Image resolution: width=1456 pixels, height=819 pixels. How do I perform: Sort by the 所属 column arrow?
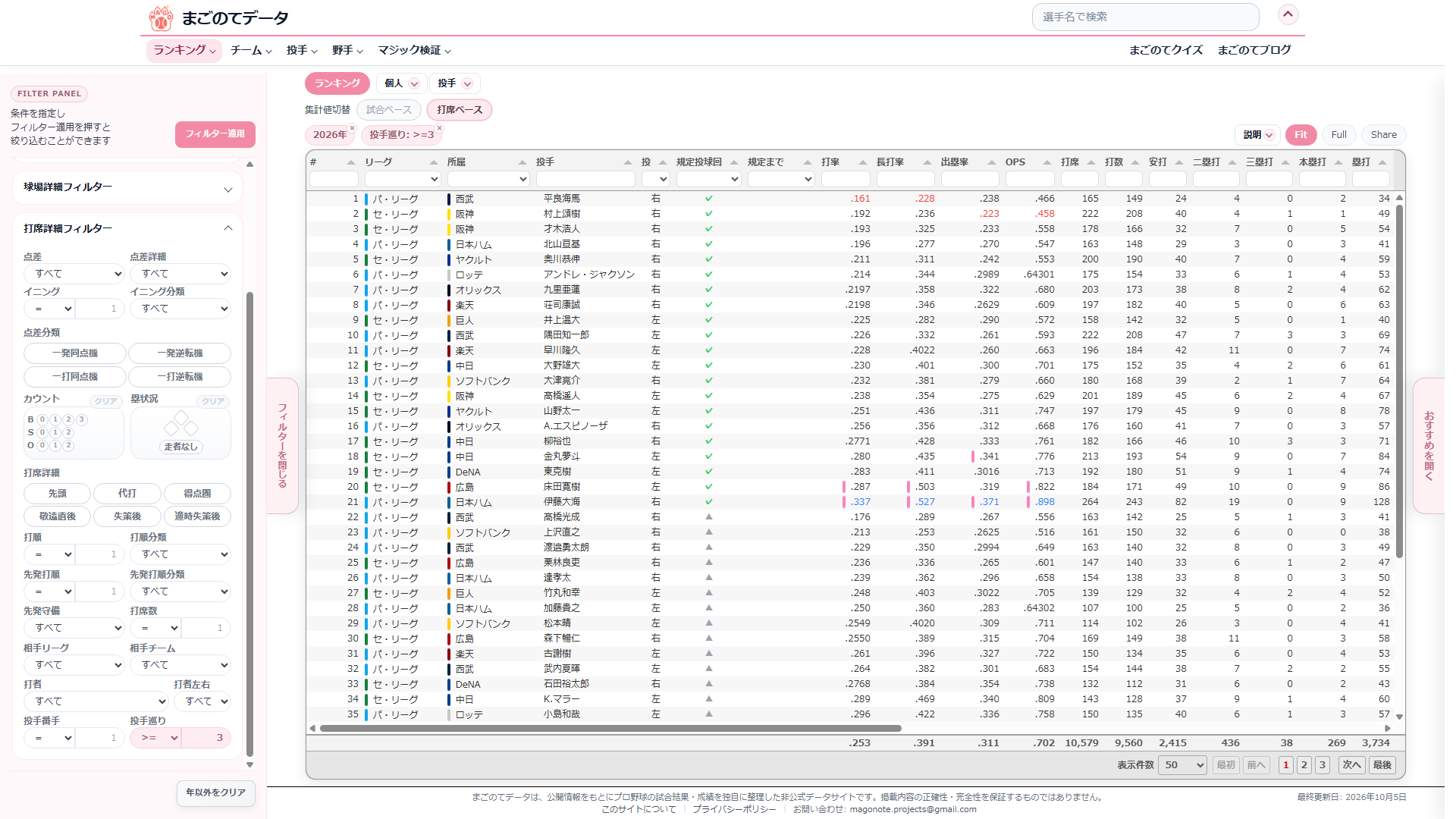[522, 162]
